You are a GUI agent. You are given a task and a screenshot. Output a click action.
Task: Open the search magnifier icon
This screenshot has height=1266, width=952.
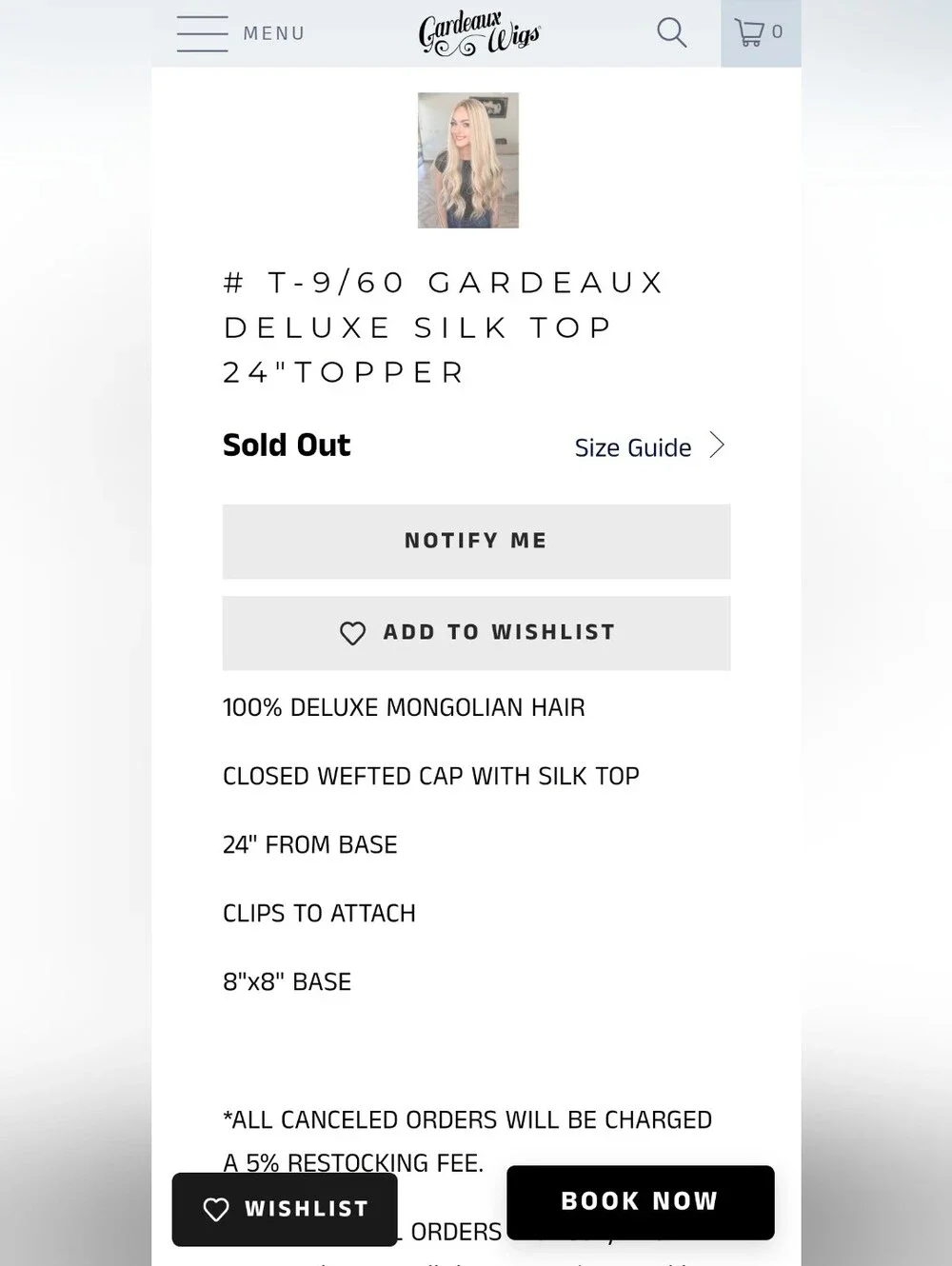[x=672, y=32]
